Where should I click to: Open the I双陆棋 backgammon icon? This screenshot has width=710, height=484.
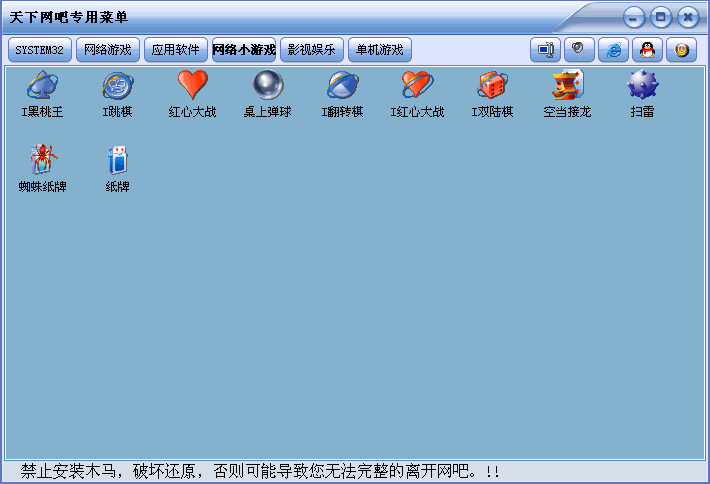pos(492,87)
